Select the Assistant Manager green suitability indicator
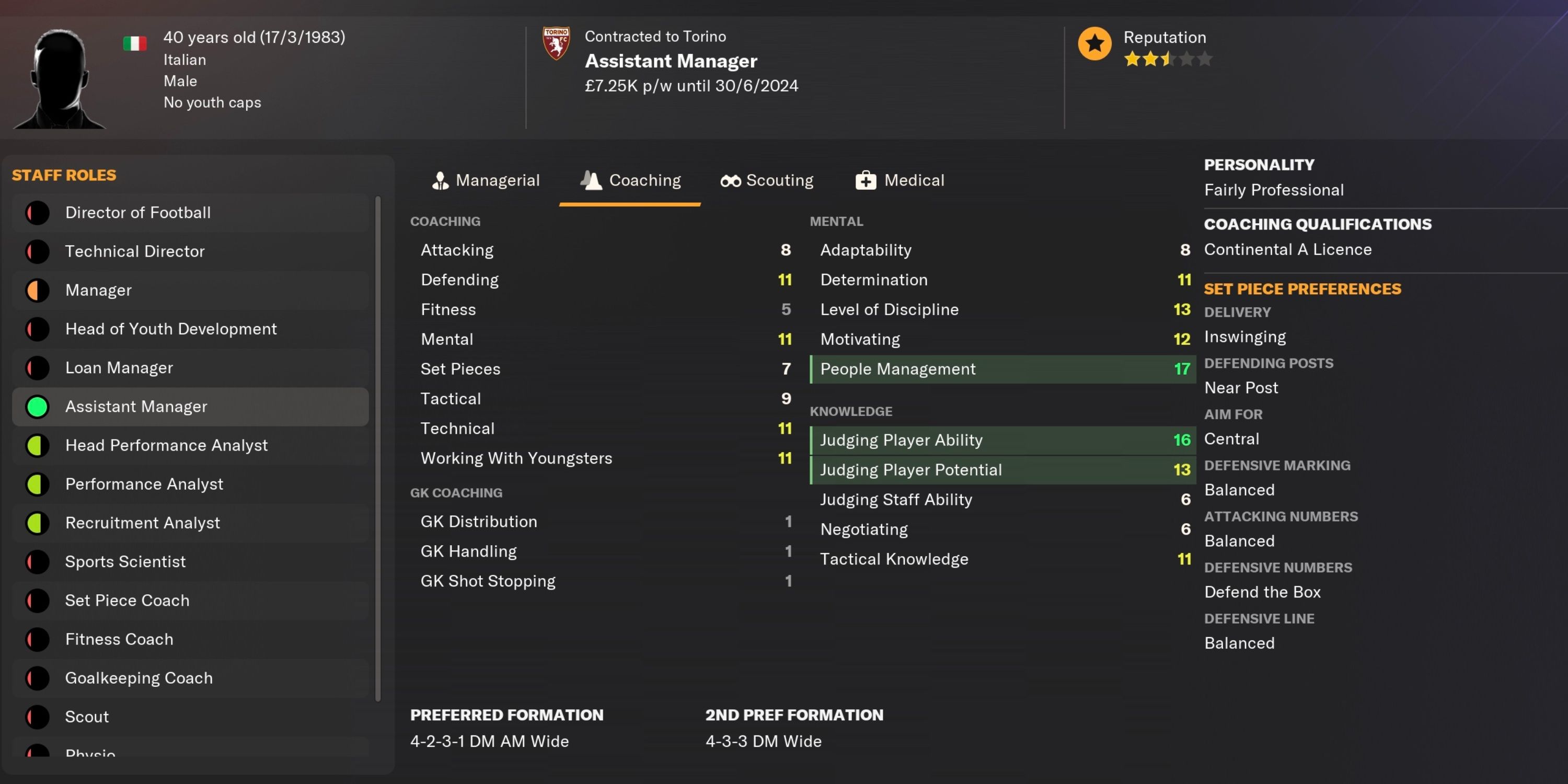The height and width of the screenshot is (784, 1568). coord(38,407)
